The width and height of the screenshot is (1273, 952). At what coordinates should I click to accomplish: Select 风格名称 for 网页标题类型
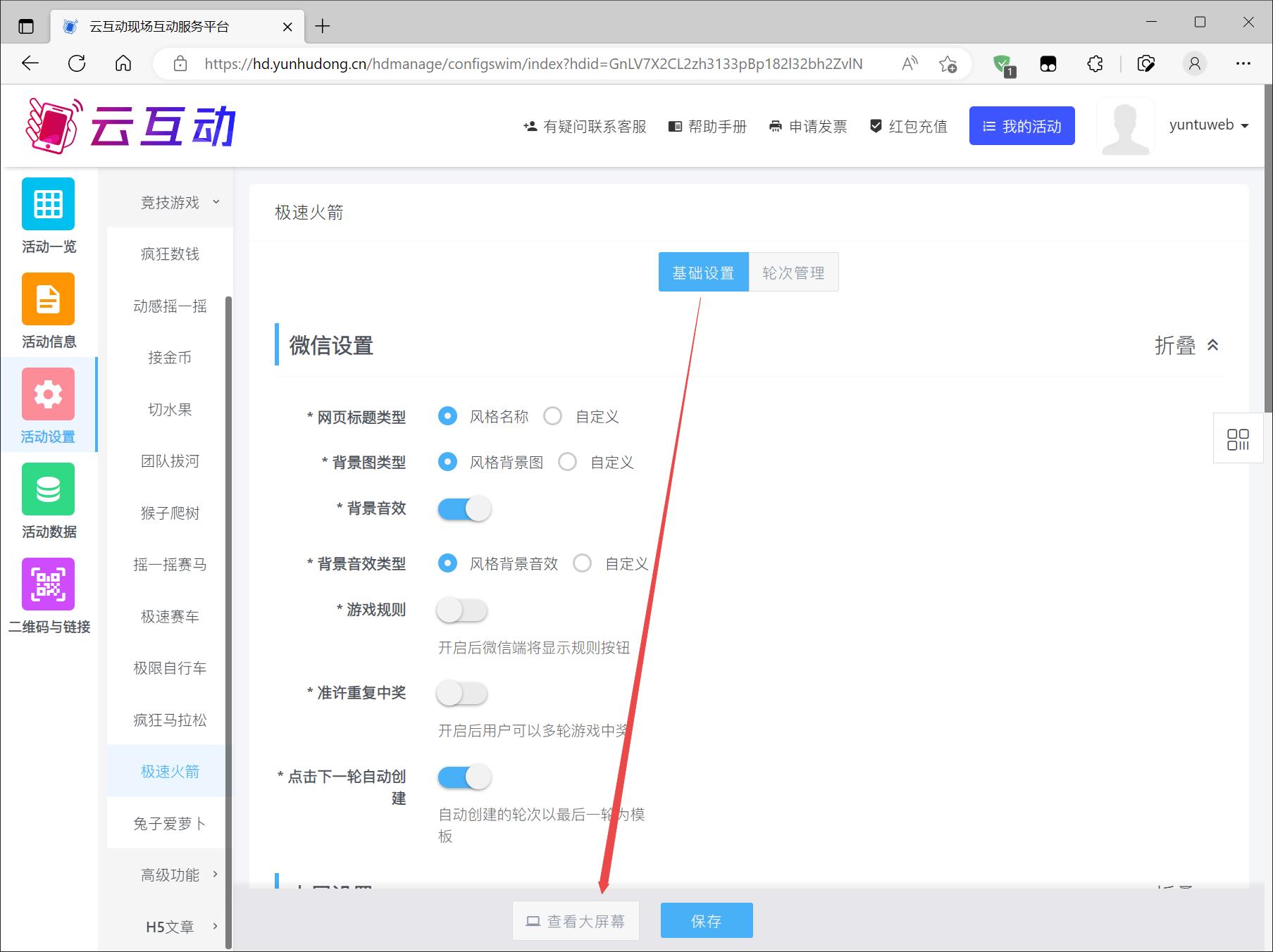click(x=447, y=416)
